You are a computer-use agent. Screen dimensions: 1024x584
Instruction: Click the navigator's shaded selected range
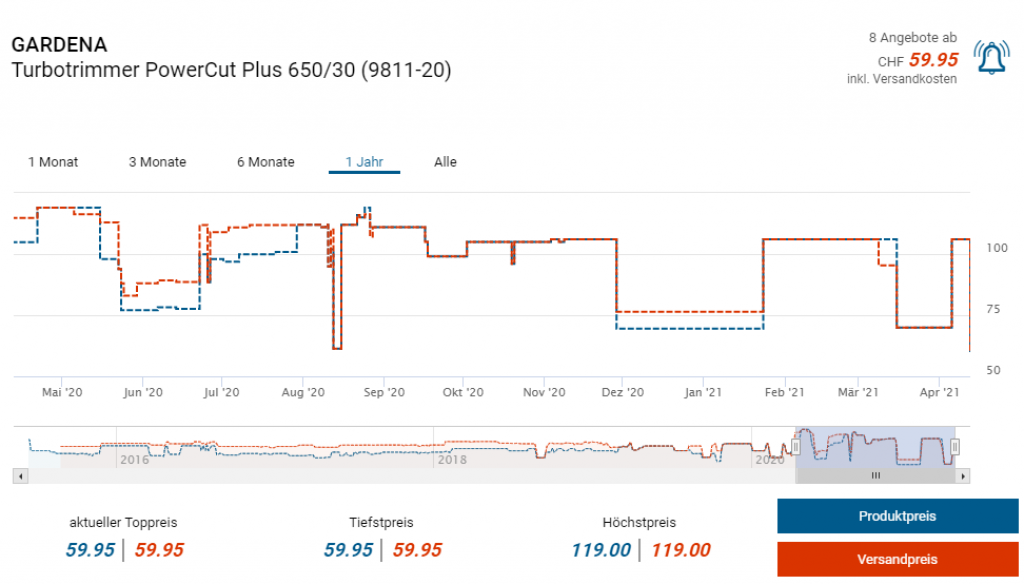[875, 446]
